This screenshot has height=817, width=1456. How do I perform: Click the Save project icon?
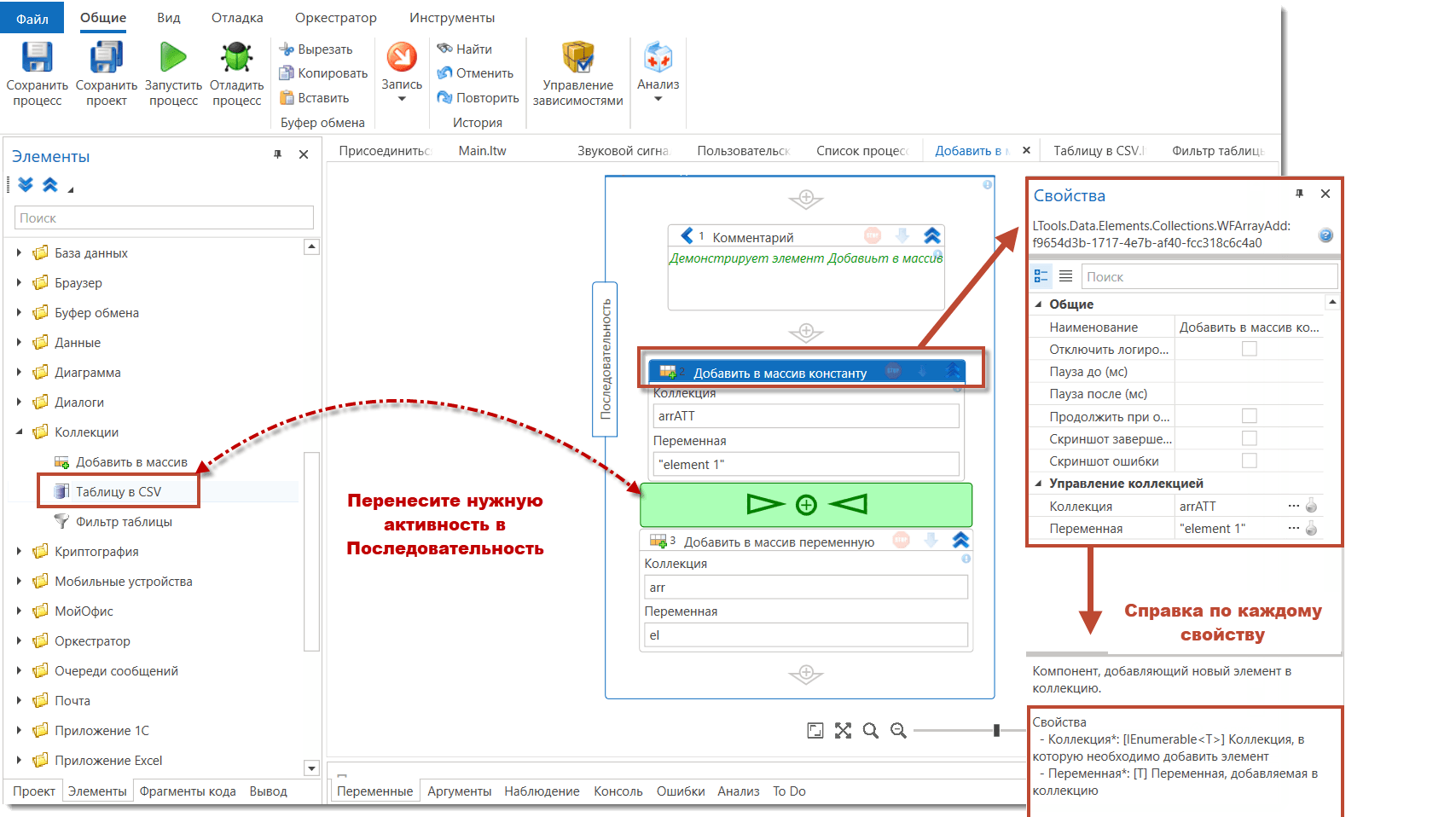click(x=106, y=58)
